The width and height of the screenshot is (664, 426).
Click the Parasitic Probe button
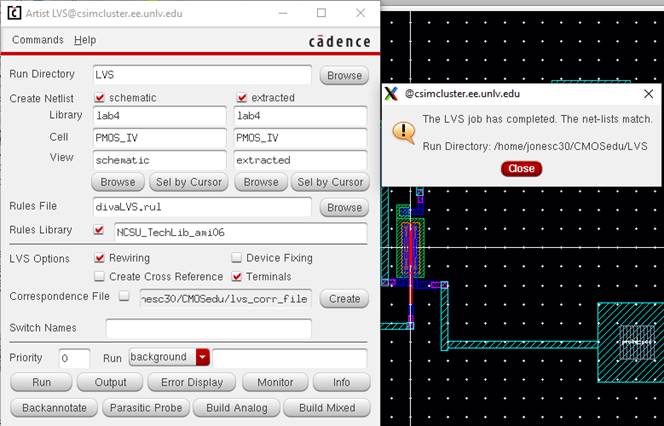pos(146,408)
